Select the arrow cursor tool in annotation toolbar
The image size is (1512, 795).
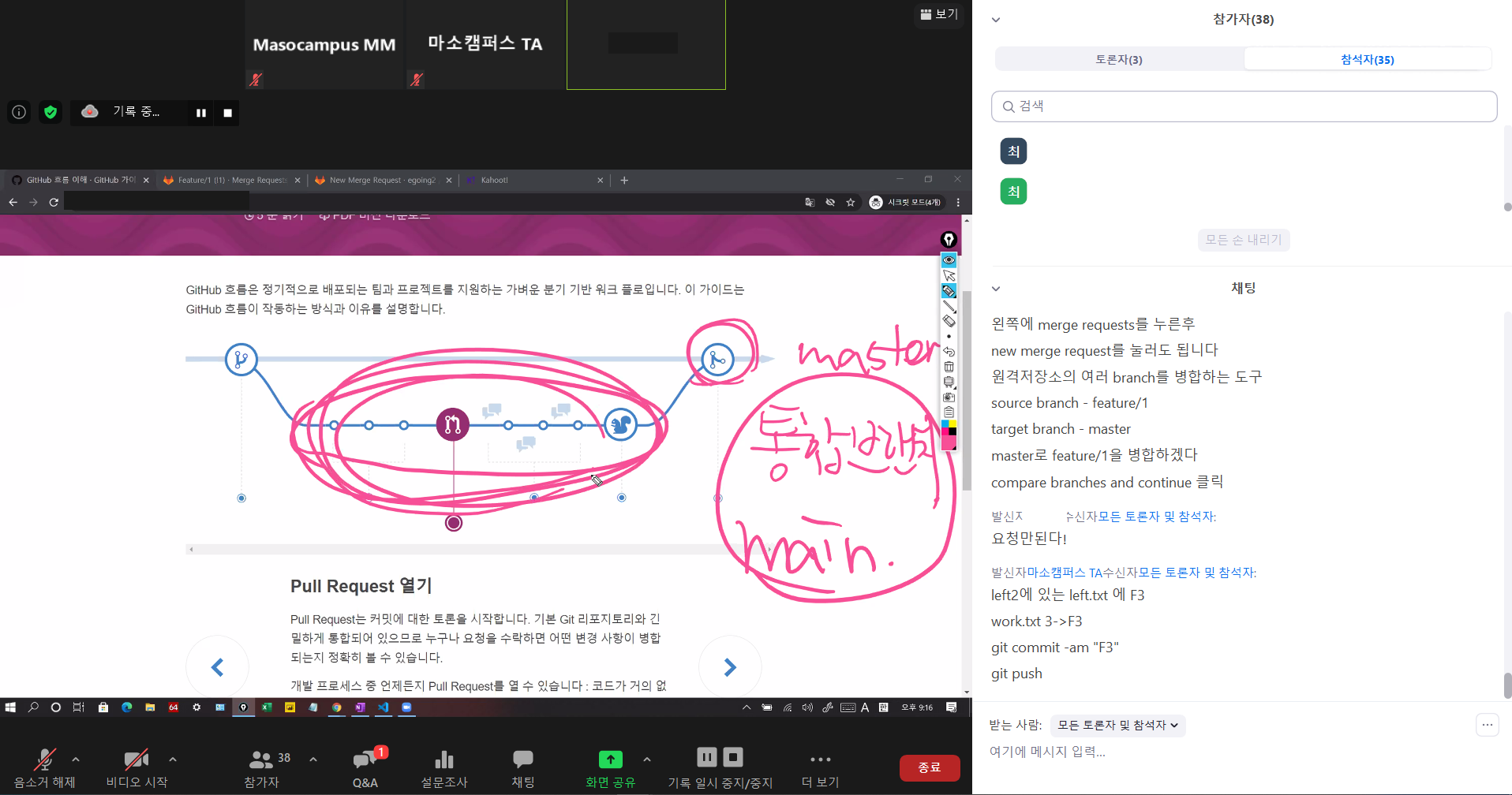pos(949,276)
